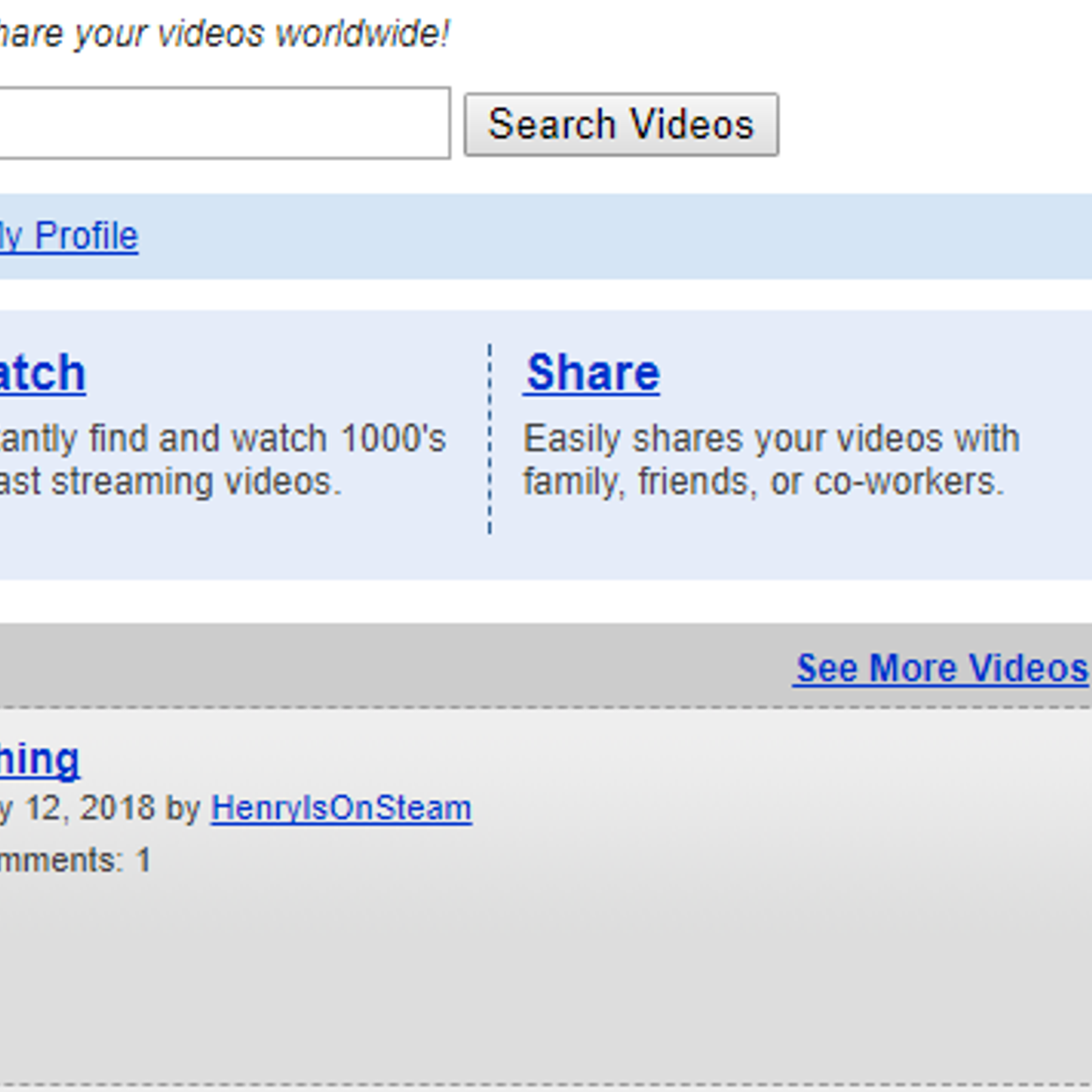Follow the See More Videos link
Screen dimensions: 1092x1092
[x=940, y=667]
